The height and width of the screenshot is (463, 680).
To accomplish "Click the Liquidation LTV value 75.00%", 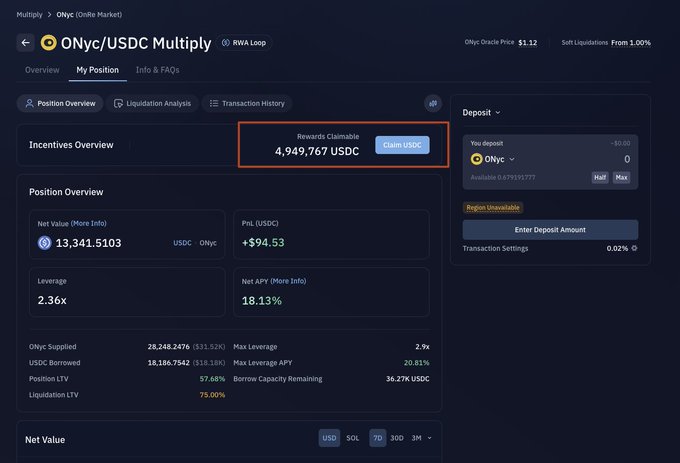I will click(212, 395).
